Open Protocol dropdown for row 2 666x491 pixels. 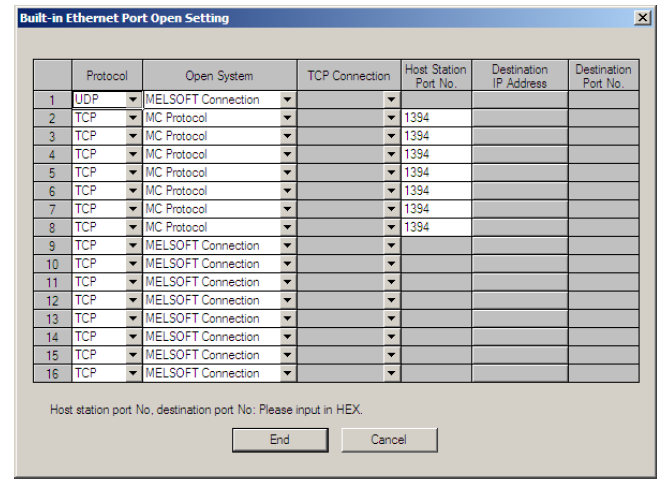pyautogui.click(x=133, y=118)
